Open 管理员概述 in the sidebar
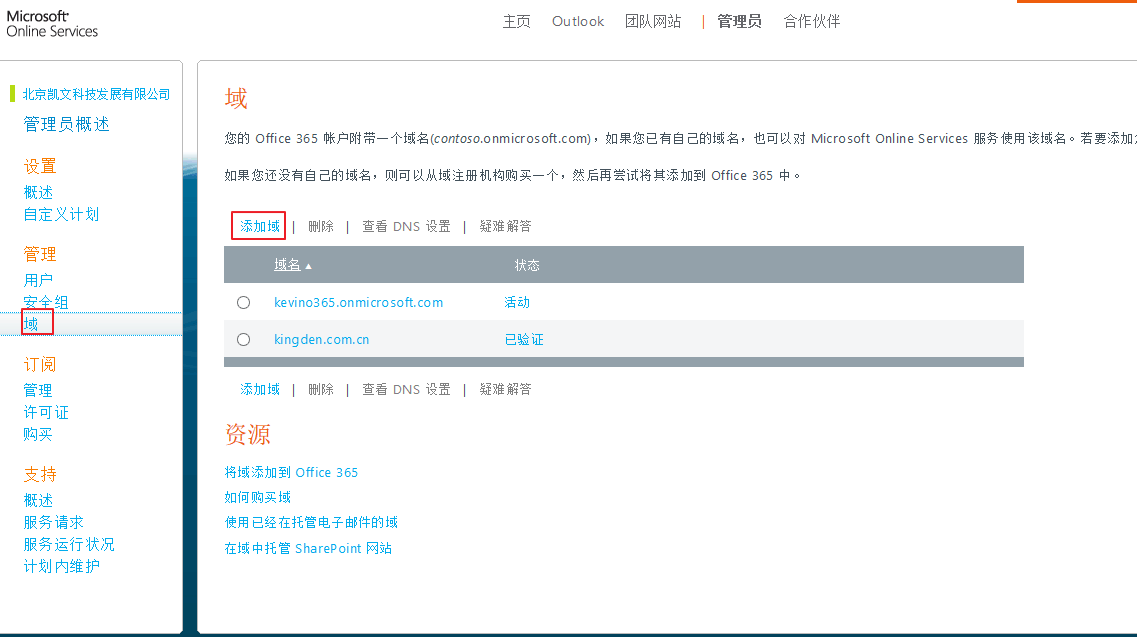The image size is (1137, 637). click(67, 125)
